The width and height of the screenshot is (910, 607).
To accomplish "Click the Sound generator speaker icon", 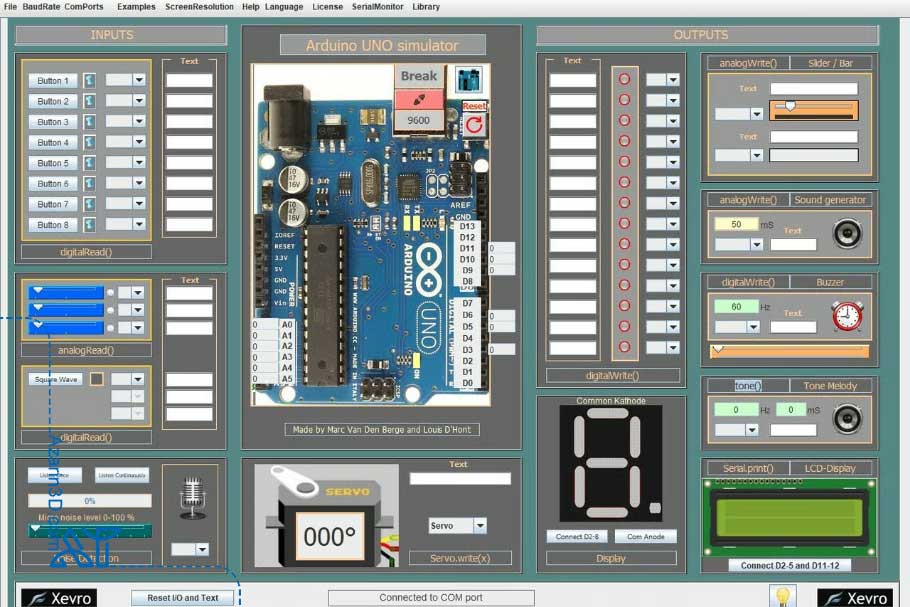I will click(x=847, y=234).
